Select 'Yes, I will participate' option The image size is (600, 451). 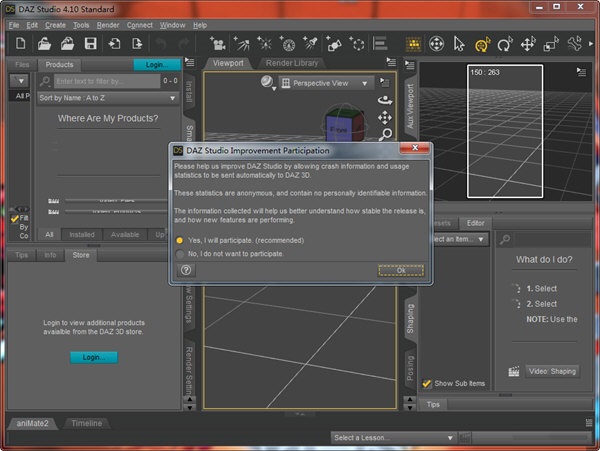tap(180, 241)
